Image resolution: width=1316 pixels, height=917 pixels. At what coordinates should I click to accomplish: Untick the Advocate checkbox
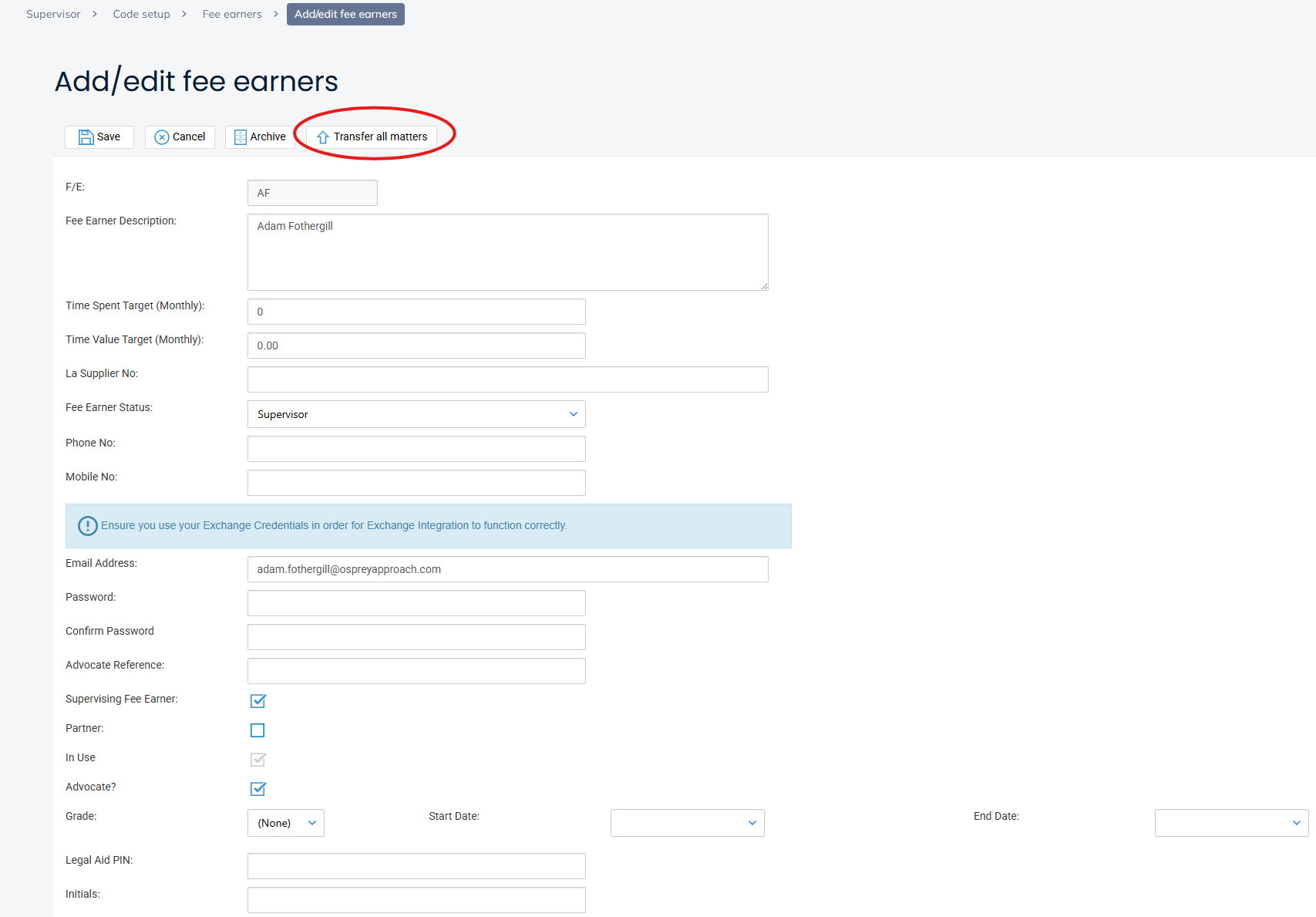[258, 789]
